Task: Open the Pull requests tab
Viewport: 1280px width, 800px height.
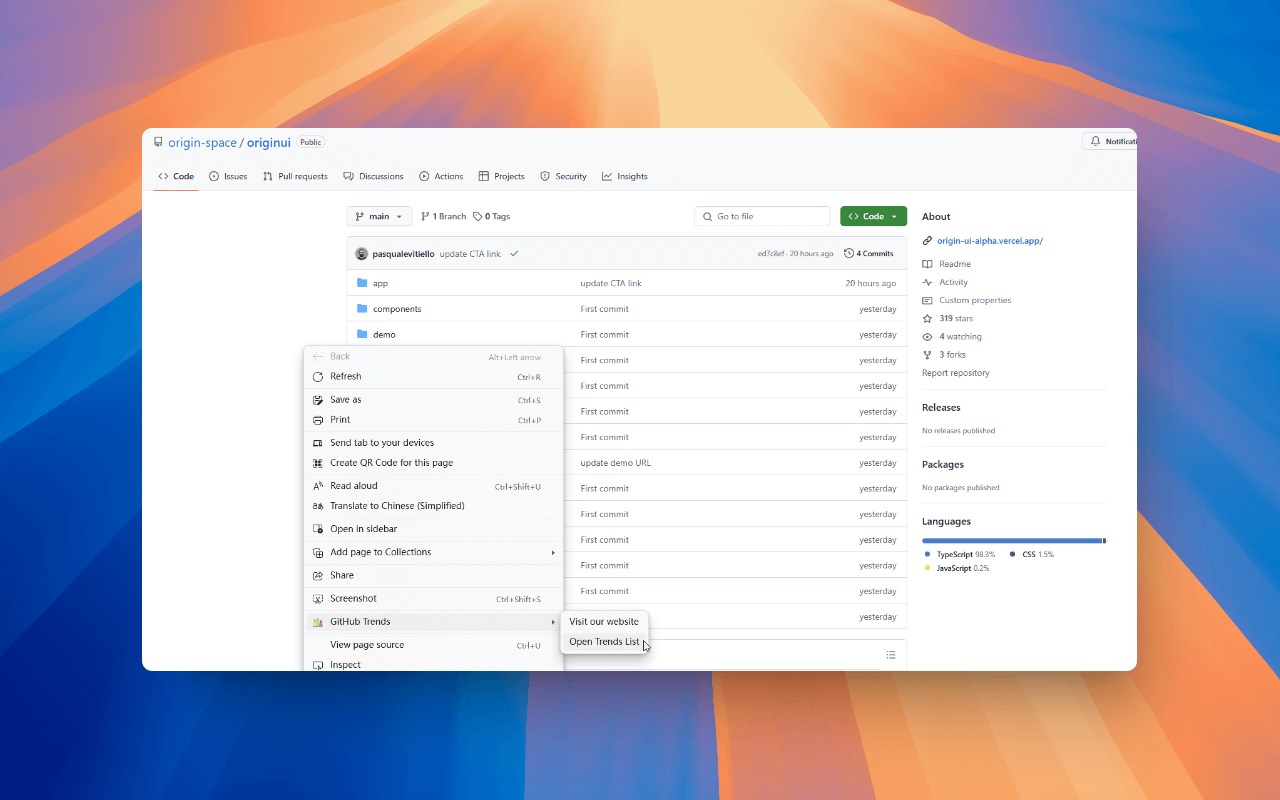Action: 295,176
